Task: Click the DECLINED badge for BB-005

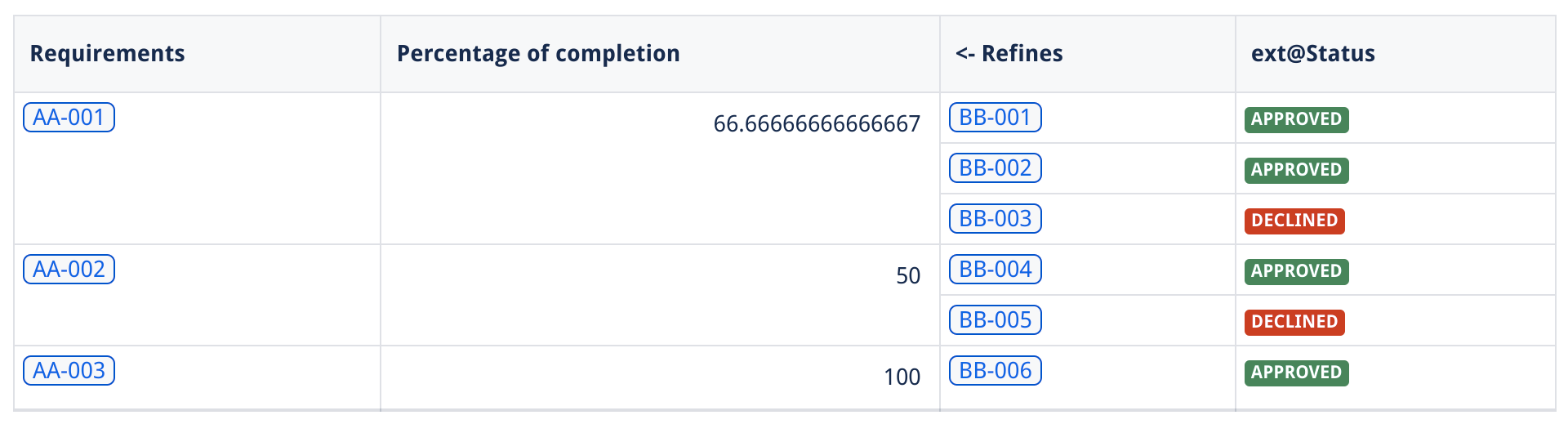Action: 1294,322
